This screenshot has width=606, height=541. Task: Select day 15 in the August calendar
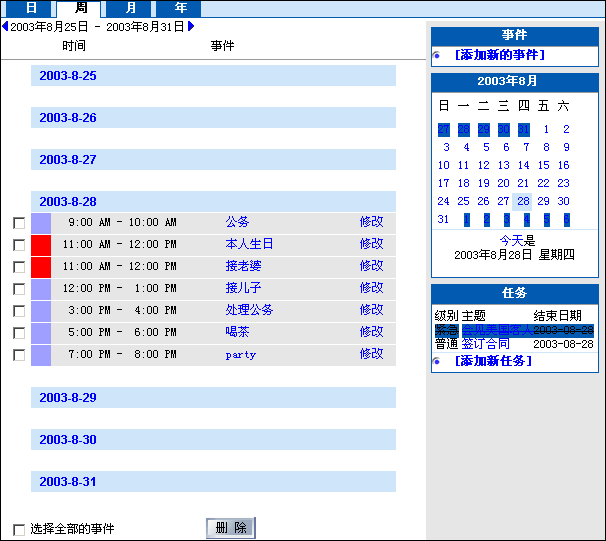tap(544, 165)
